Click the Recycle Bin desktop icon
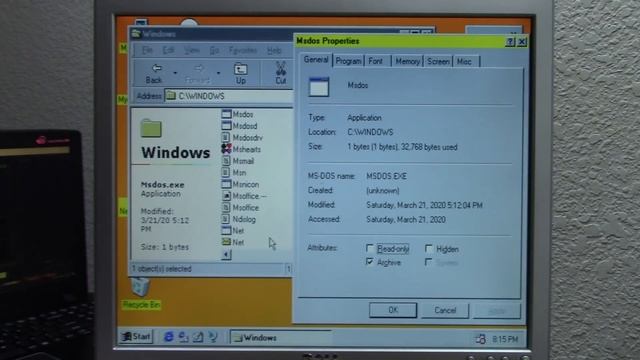The image size is (640, 360). [x=140, y=287]
